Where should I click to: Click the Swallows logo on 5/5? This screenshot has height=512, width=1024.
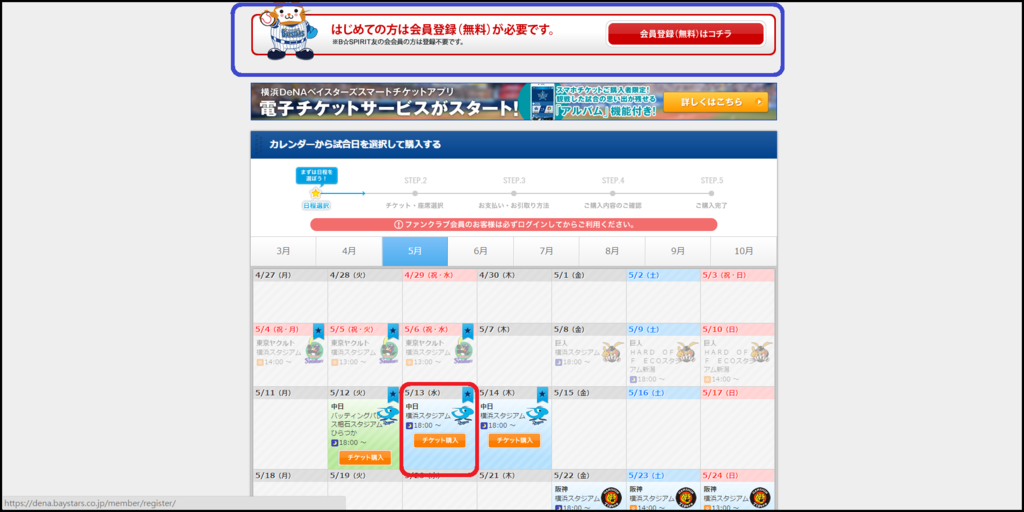point(391,353)
